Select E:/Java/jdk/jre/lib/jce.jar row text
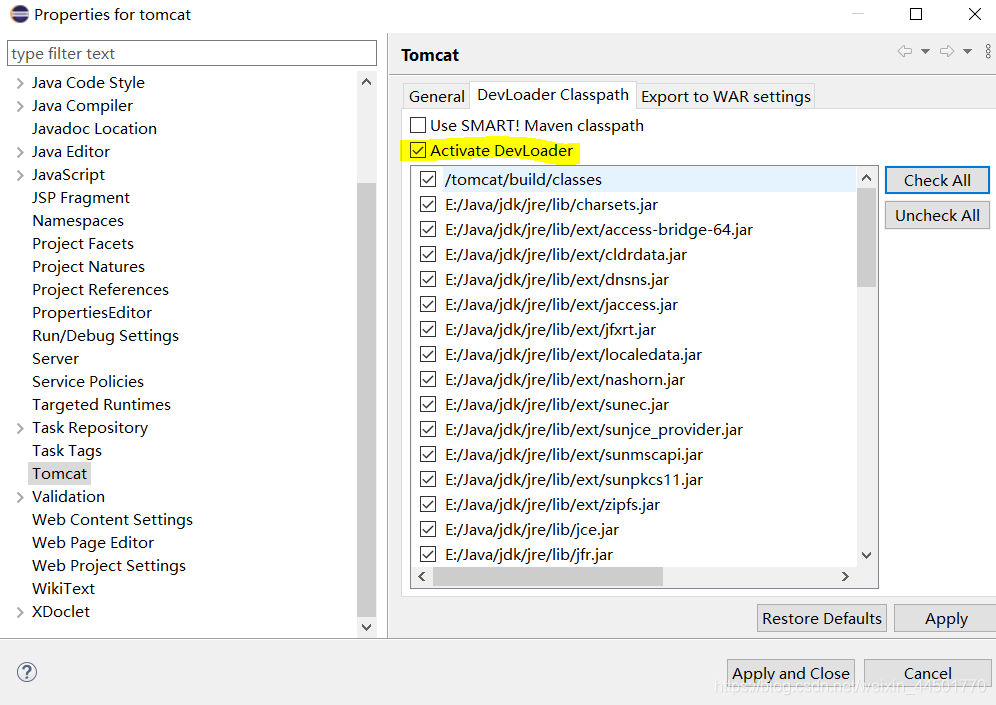This screenshot has width=996, height=705. tap(532, 530)
